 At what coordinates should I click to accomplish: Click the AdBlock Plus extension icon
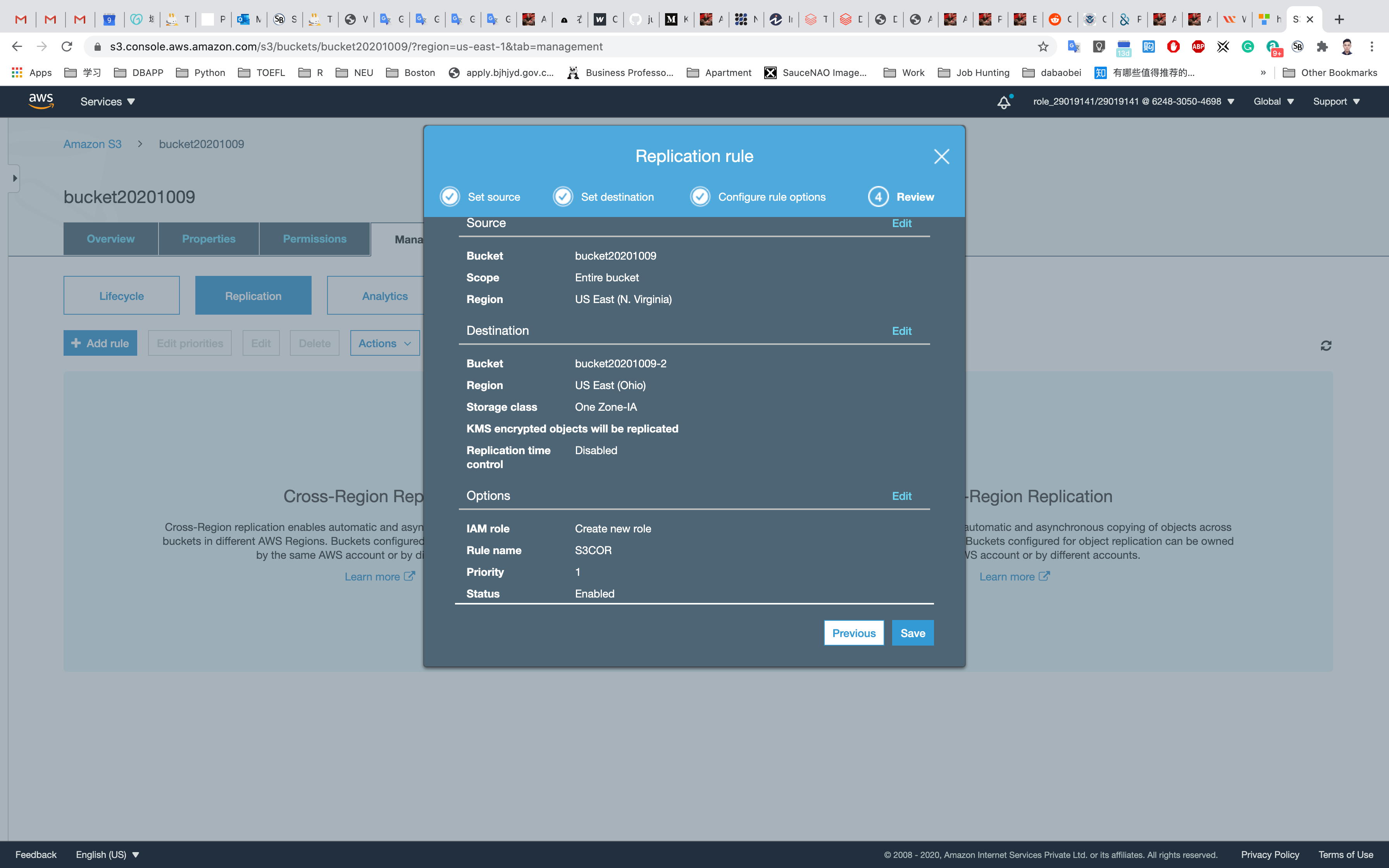[x=1198, y=46]
